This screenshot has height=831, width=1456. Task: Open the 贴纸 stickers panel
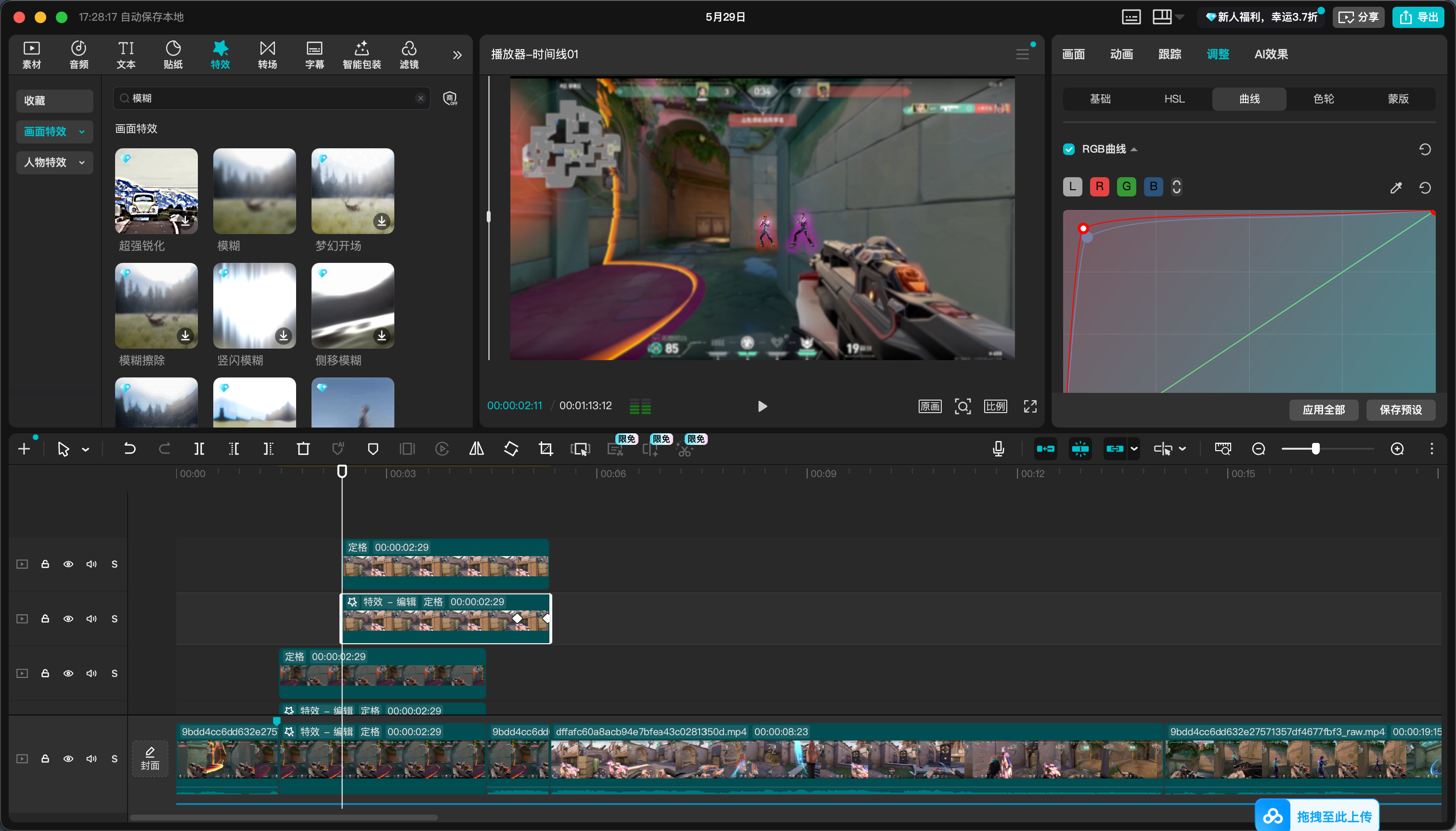173,55
